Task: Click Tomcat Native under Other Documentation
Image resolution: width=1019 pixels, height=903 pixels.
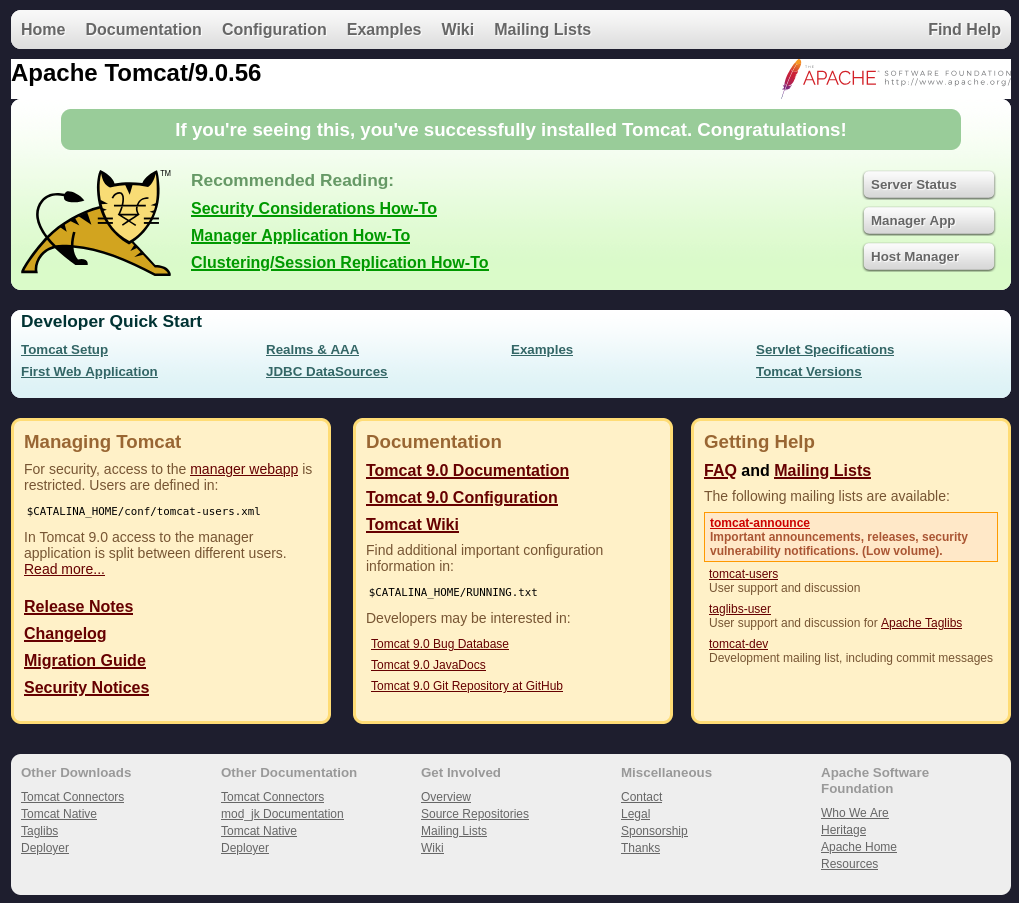Action: [x=259, y=831]
